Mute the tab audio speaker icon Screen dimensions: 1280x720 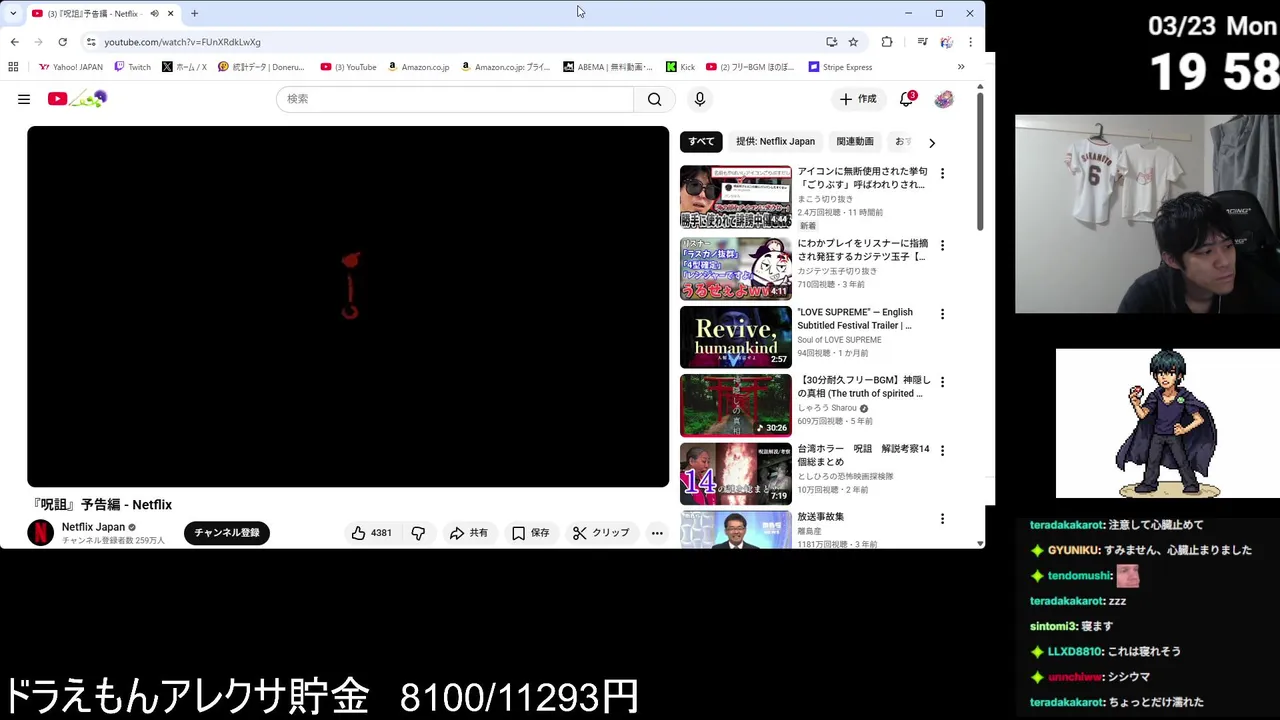pos(154,13)
